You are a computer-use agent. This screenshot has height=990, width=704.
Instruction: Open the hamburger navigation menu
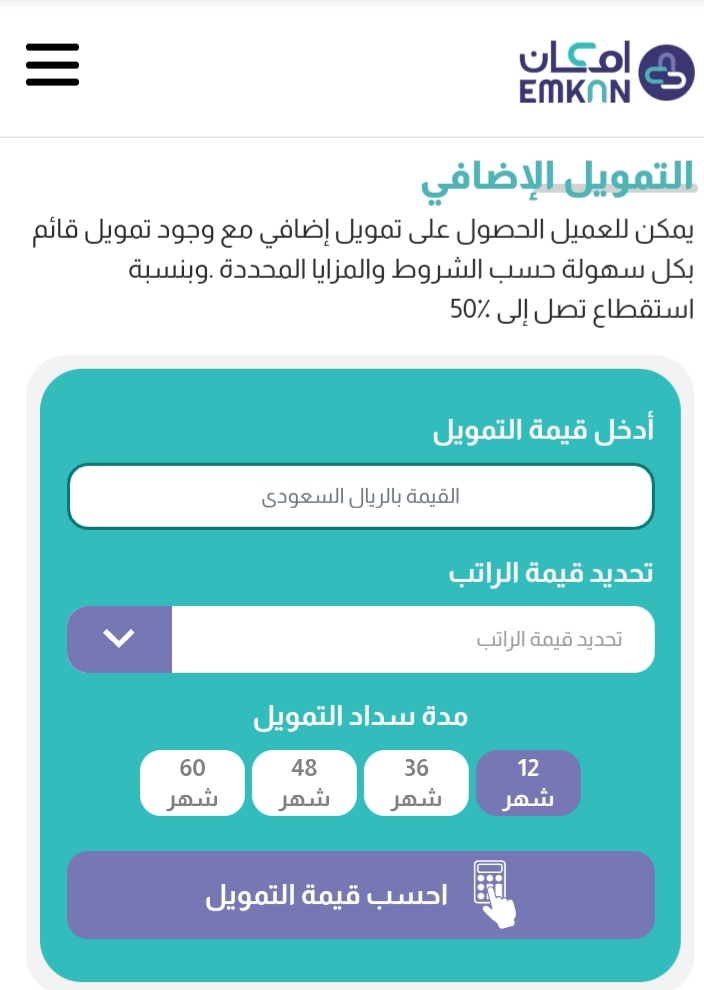(x=52, y=64)
